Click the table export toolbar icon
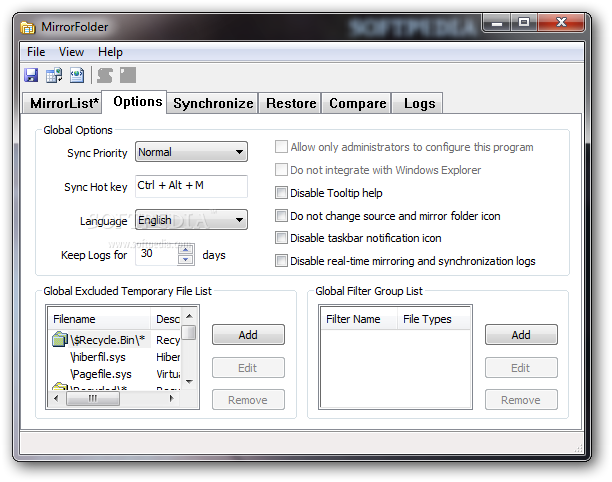Screen dimensions: 612x482 (54, 75)
